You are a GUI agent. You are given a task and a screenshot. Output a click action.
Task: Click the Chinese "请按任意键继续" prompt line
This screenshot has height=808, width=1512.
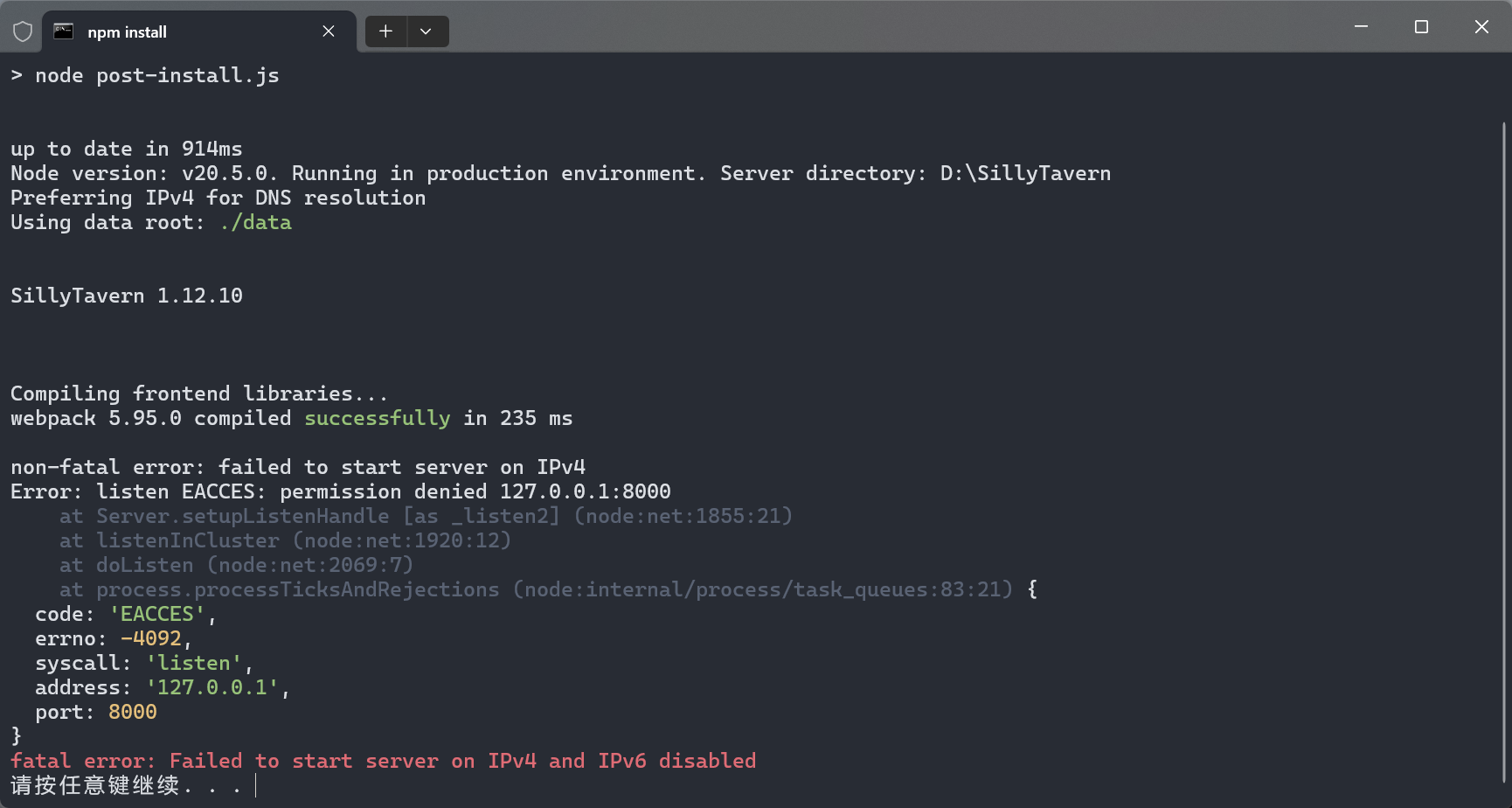(x=96, y=785)
